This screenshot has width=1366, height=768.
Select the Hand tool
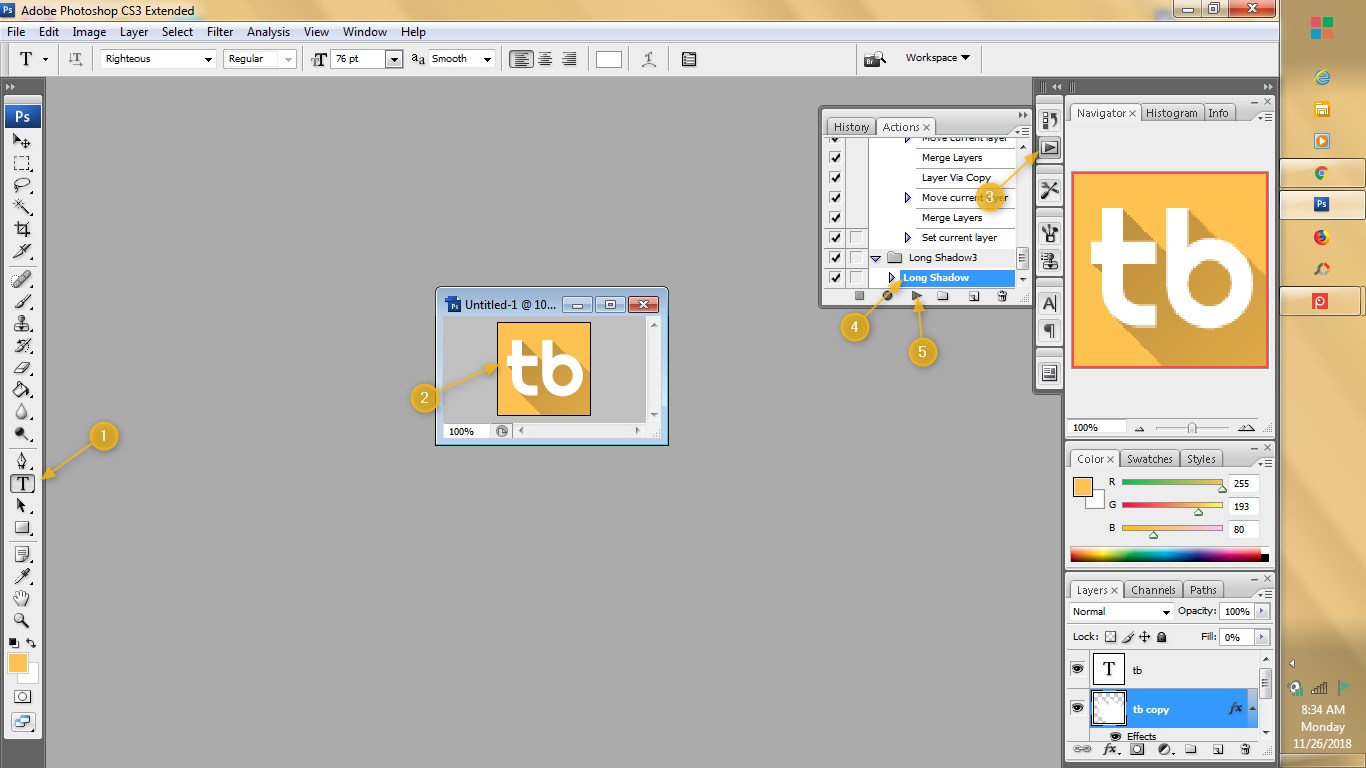(22, 598)
